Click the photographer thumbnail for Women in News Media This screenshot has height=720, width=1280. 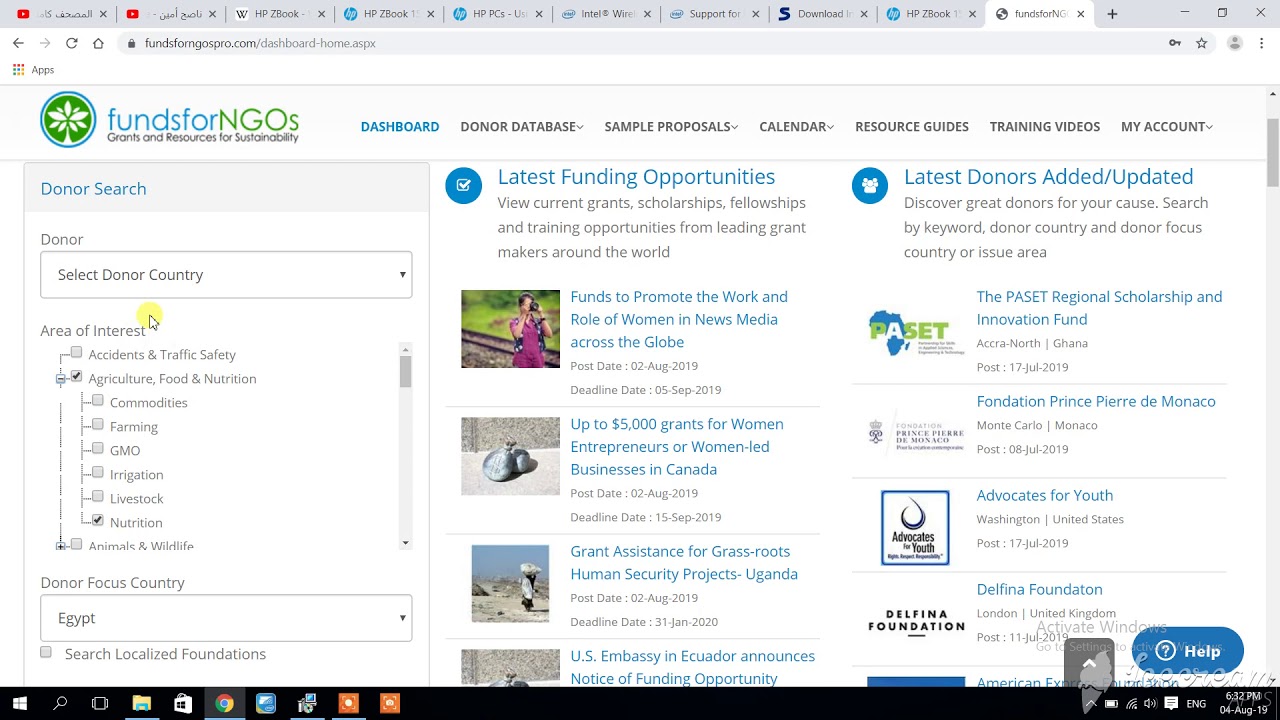510,329
